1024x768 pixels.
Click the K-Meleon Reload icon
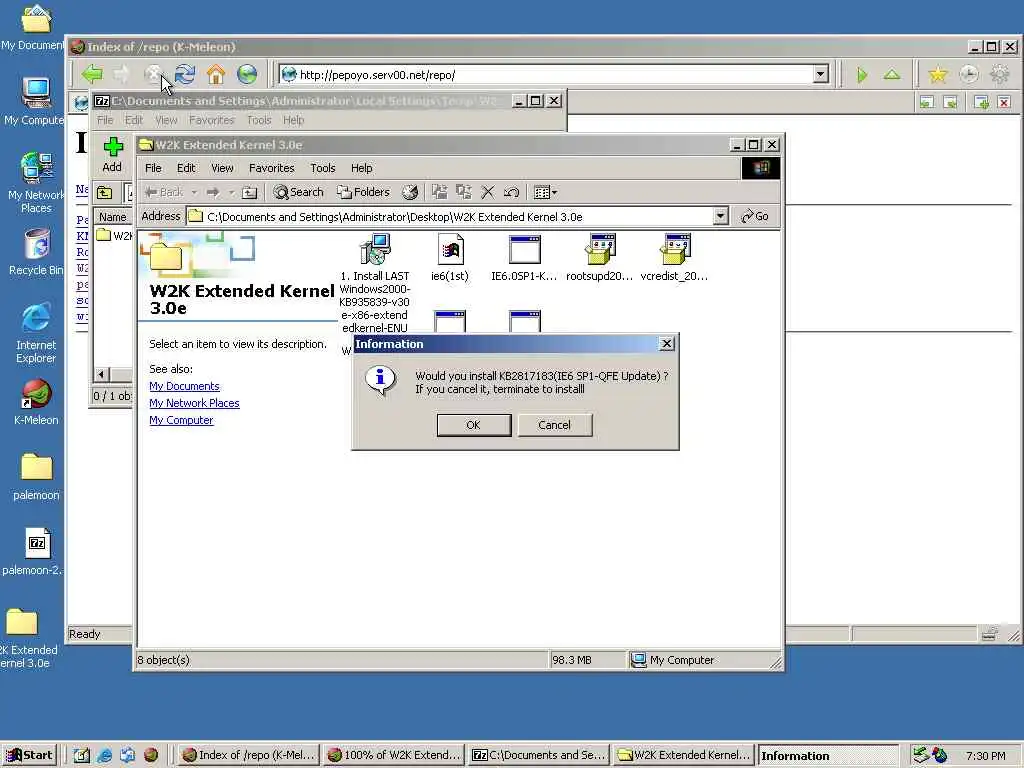click(x=185, y=74)
